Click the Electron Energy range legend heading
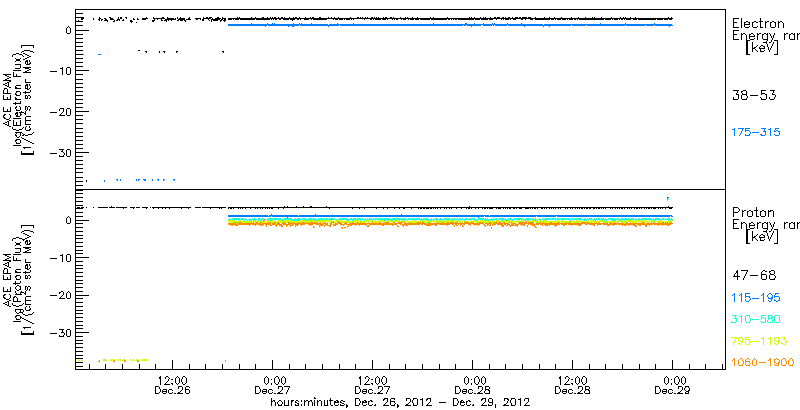 coord(765,36)
